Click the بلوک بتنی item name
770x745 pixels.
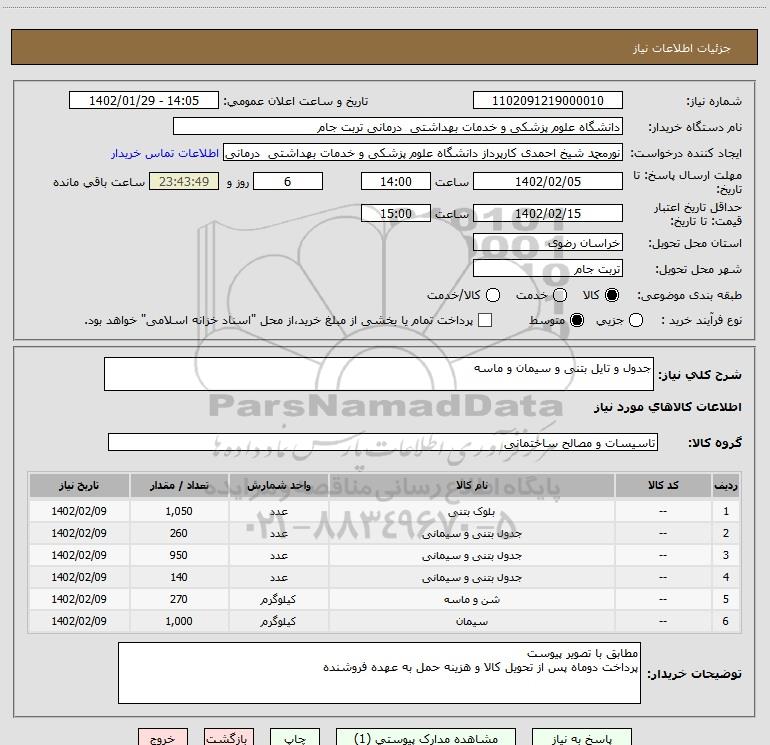(471, 511)
